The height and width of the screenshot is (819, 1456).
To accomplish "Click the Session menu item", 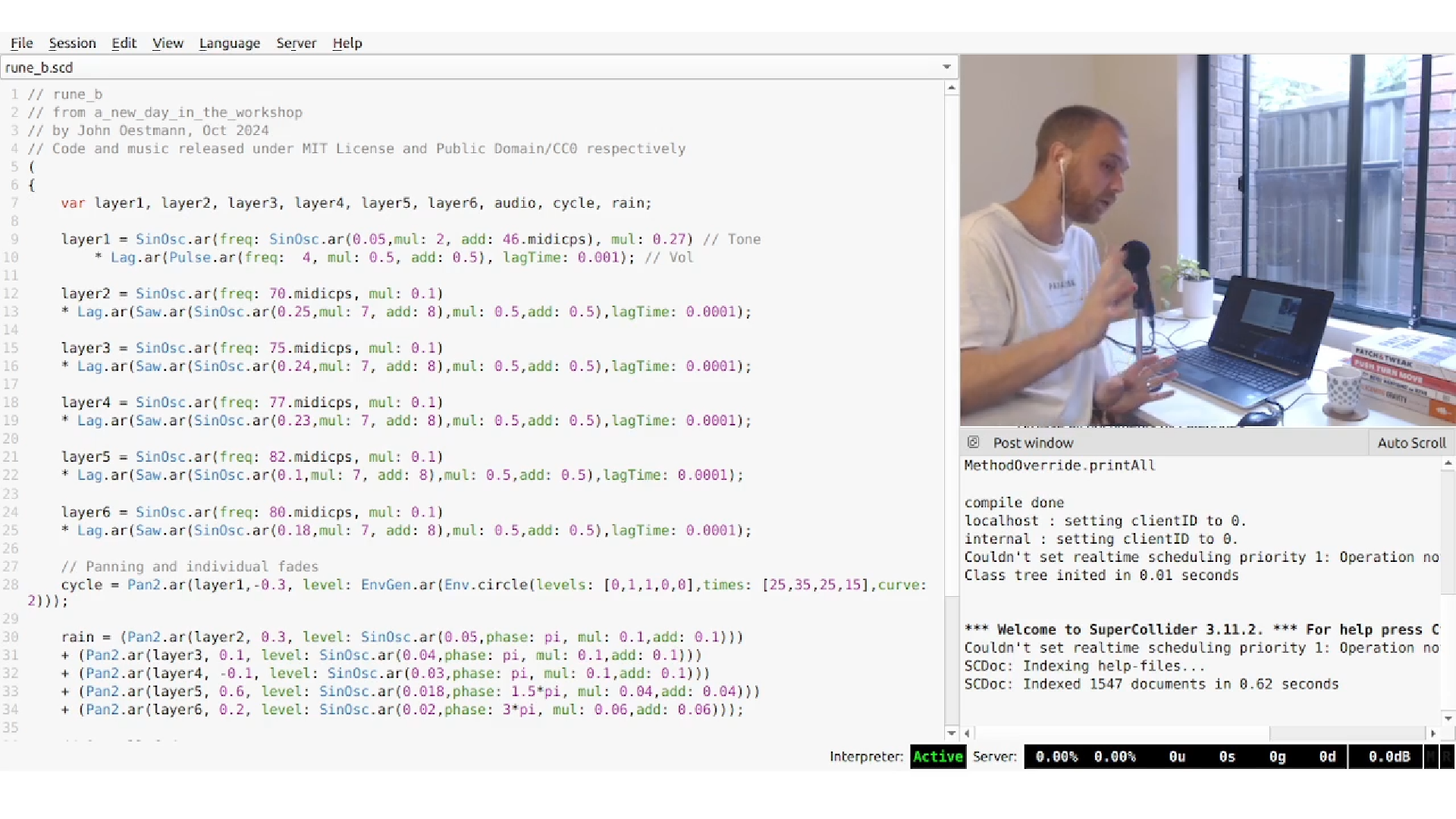I will [72, 43].
